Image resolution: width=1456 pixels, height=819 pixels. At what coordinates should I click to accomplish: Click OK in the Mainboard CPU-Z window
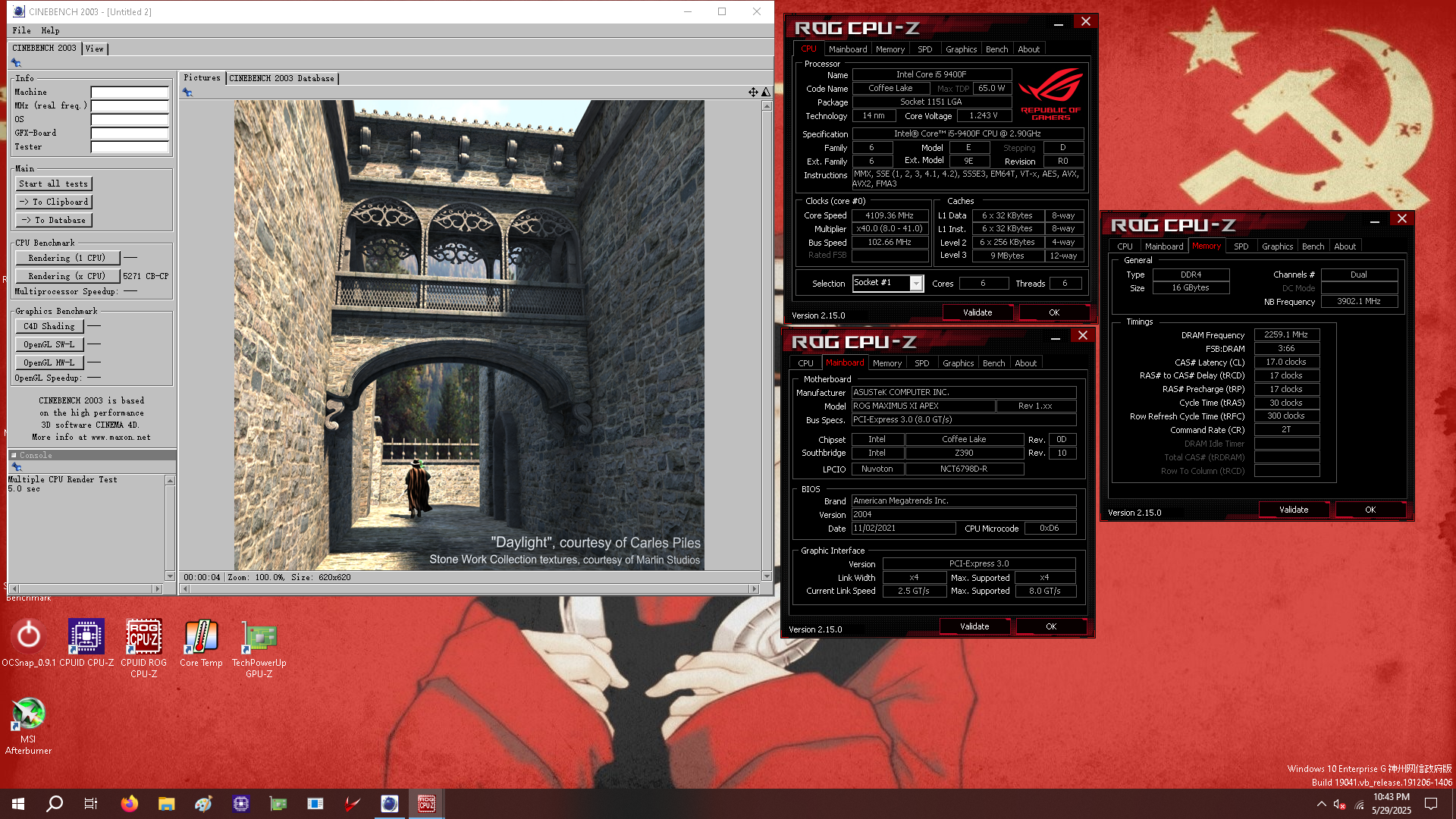pos(1051,626)
